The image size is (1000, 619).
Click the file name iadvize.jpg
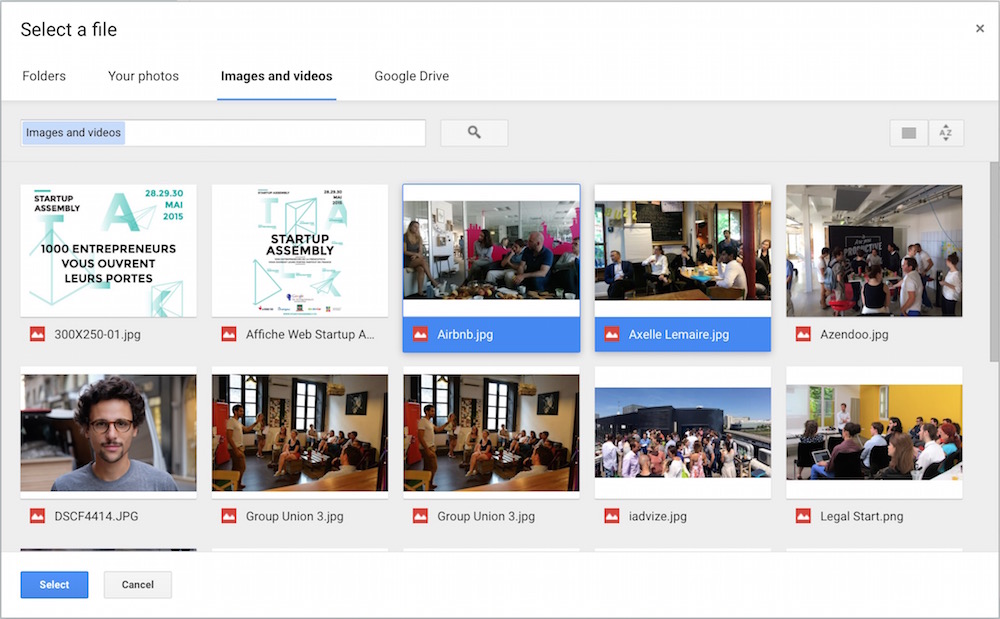click(x=658, y=516)
